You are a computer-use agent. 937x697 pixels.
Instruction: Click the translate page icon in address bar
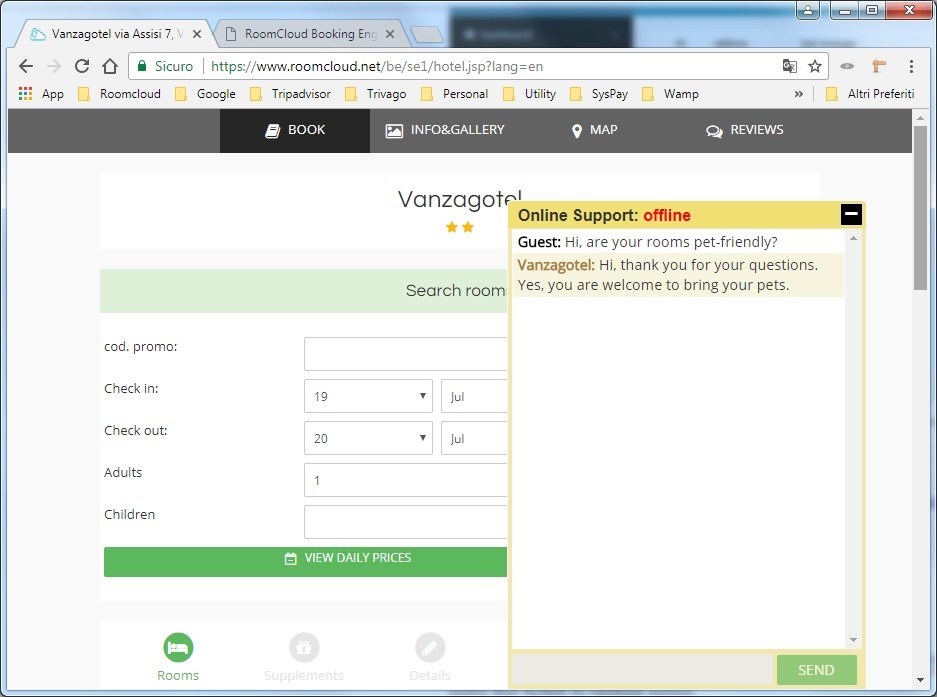pos(789,66)
